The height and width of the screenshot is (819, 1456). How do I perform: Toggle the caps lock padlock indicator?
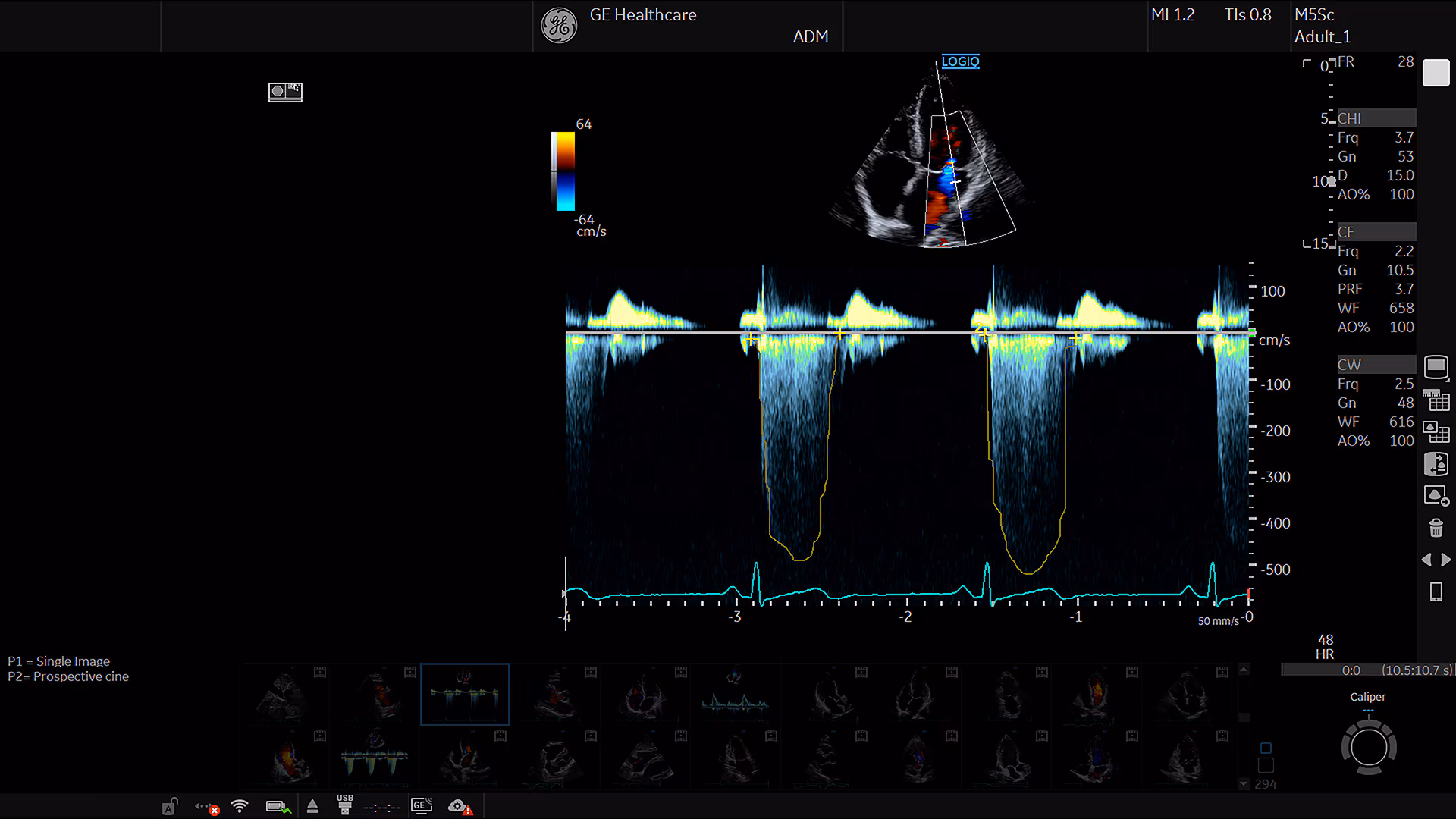170,807
